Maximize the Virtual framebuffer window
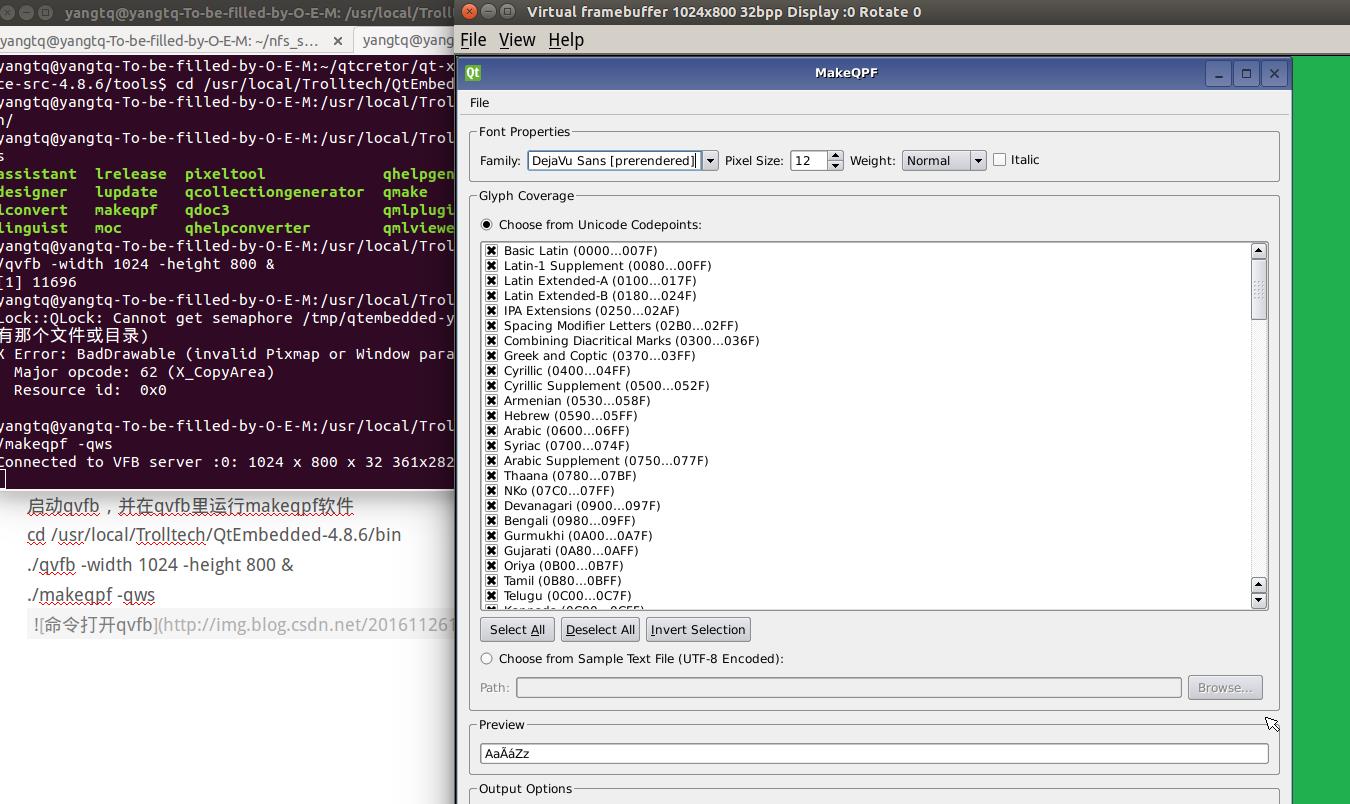Viewport: 1350px width, 804px height. pyautogui.click(x=508, y=12)
